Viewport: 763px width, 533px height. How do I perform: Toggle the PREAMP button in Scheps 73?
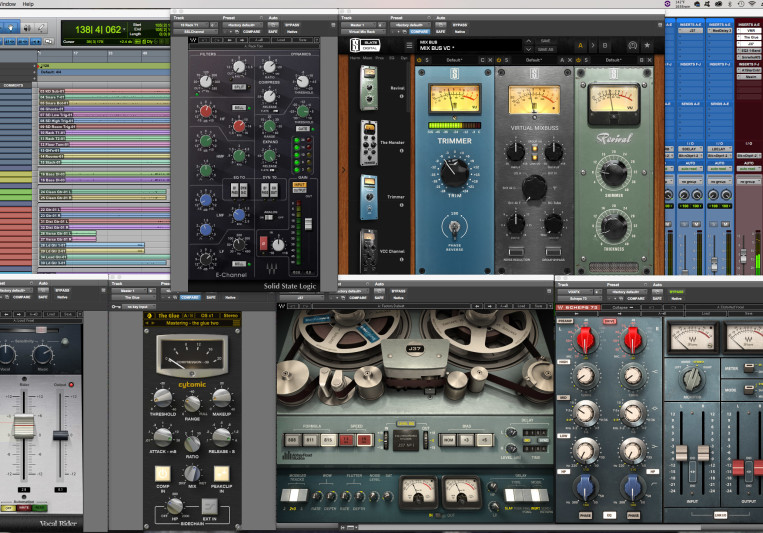pyautogui.click(x=564, y=321)
